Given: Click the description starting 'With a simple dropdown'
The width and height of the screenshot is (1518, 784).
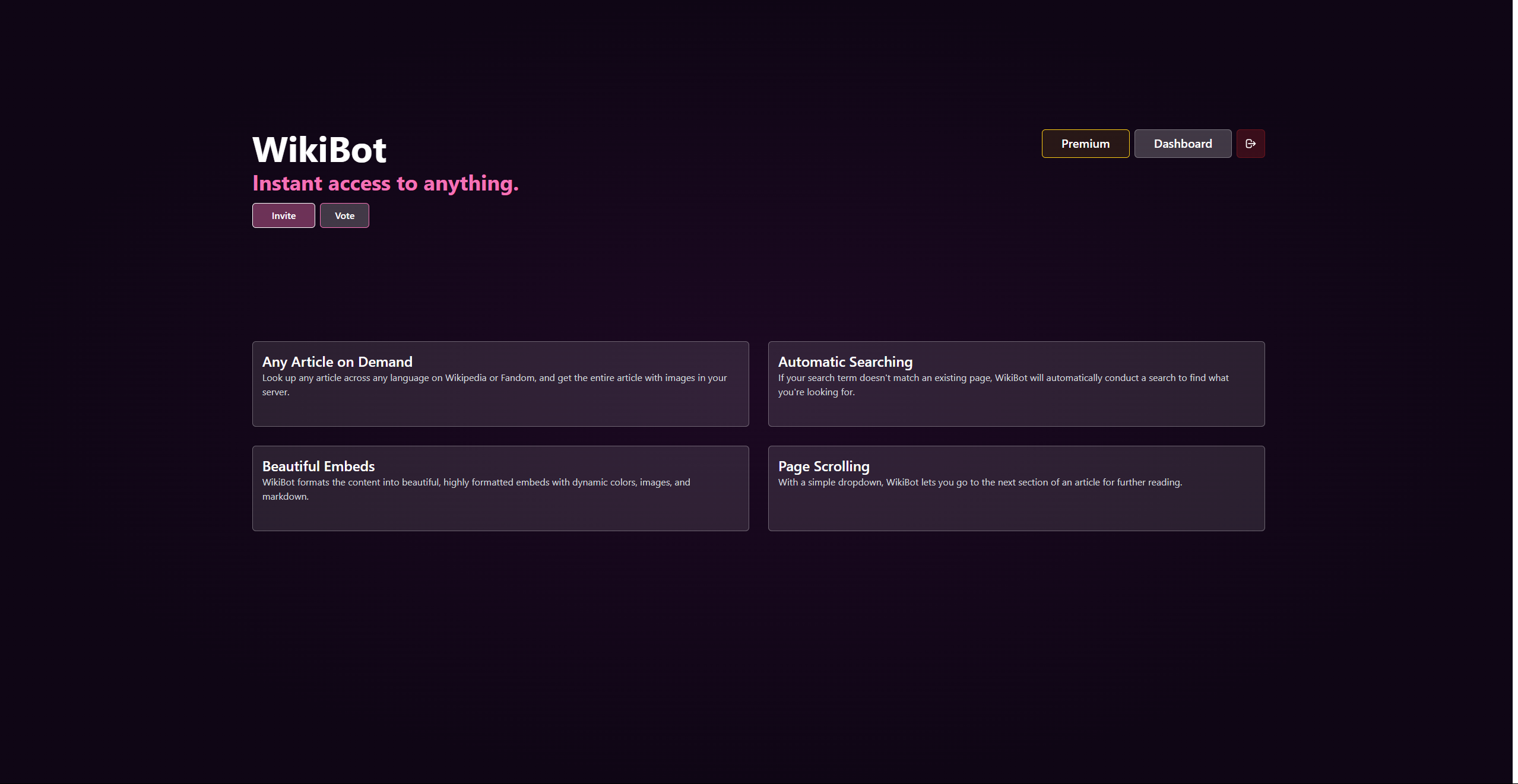Looking at the screenshot, I should [x=980, y=482].
